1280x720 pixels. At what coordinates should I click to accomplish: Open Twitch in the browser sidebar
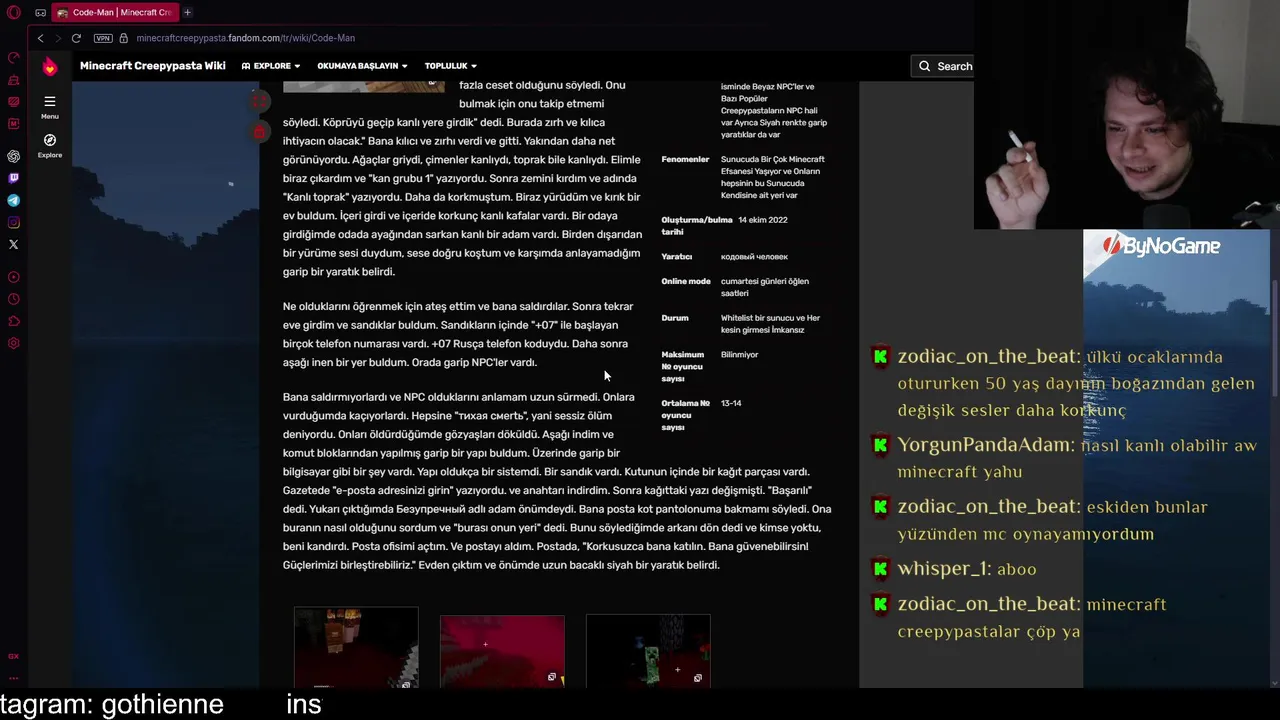click(14, 178)
